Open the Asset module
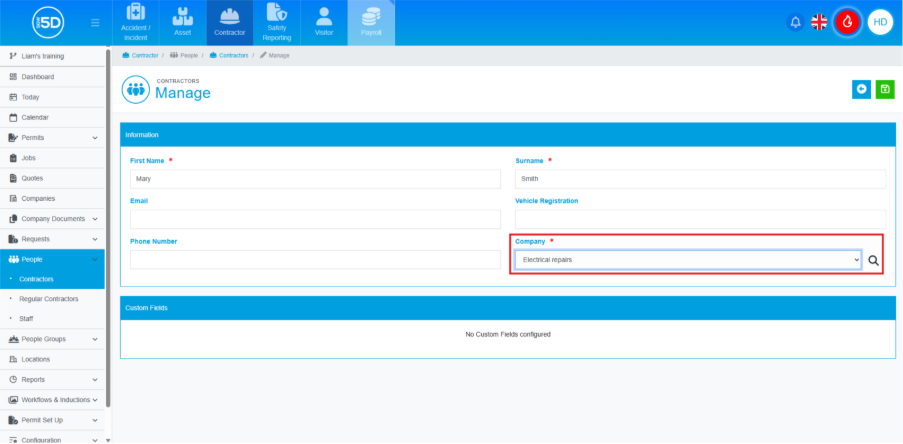Screen dimensions: 903x444 click(183, 23)
